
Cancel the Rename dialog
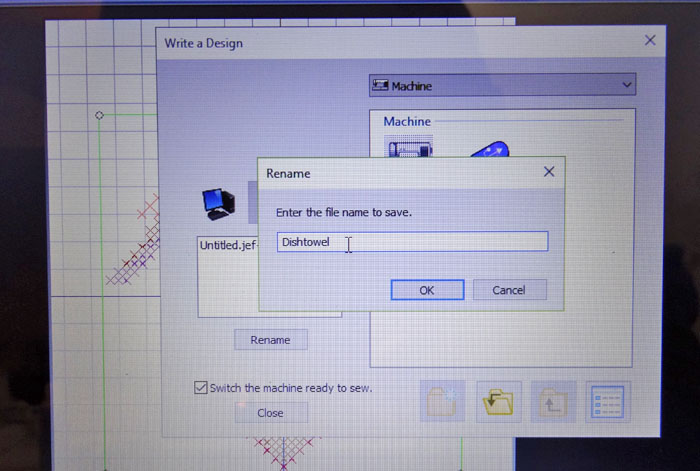point(509,290)
